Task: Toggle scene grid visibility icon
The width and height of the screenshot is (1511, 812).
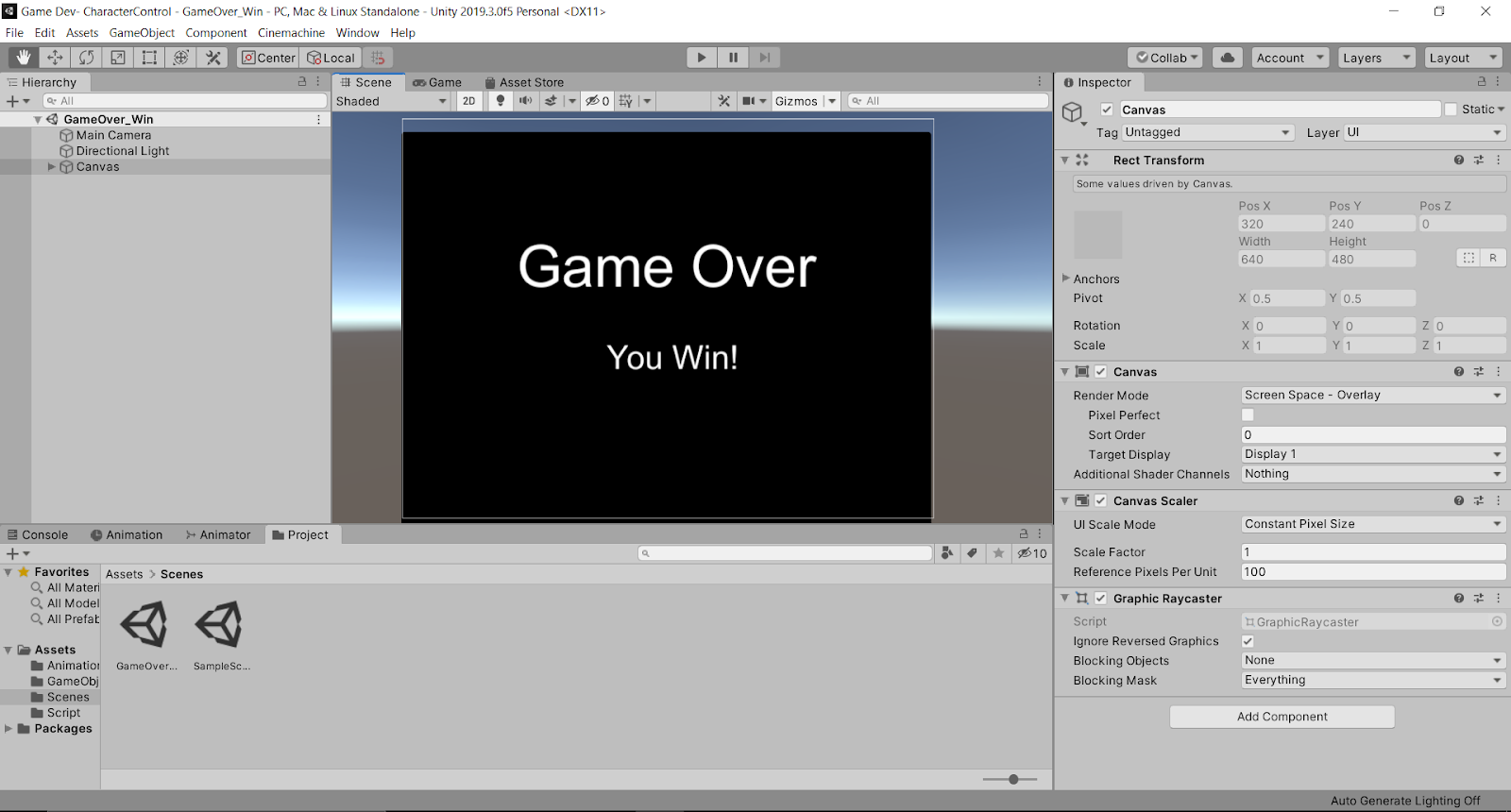Action: point(625,101)
